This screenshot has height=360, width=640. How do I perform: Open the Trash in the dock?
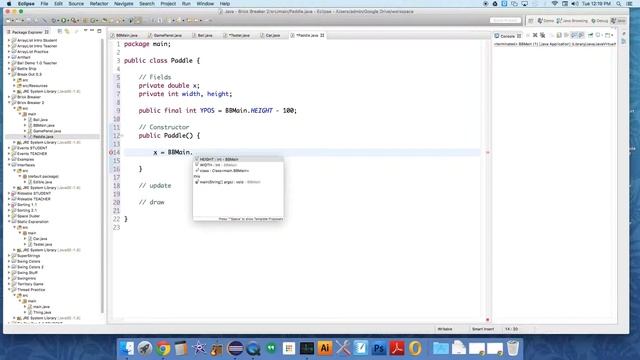[x=513, y=348]
